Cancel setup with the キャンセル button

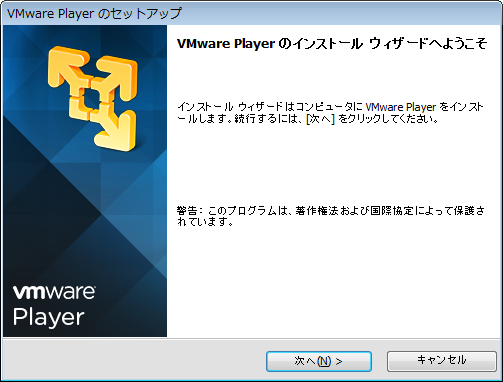(x=442, y=361)
